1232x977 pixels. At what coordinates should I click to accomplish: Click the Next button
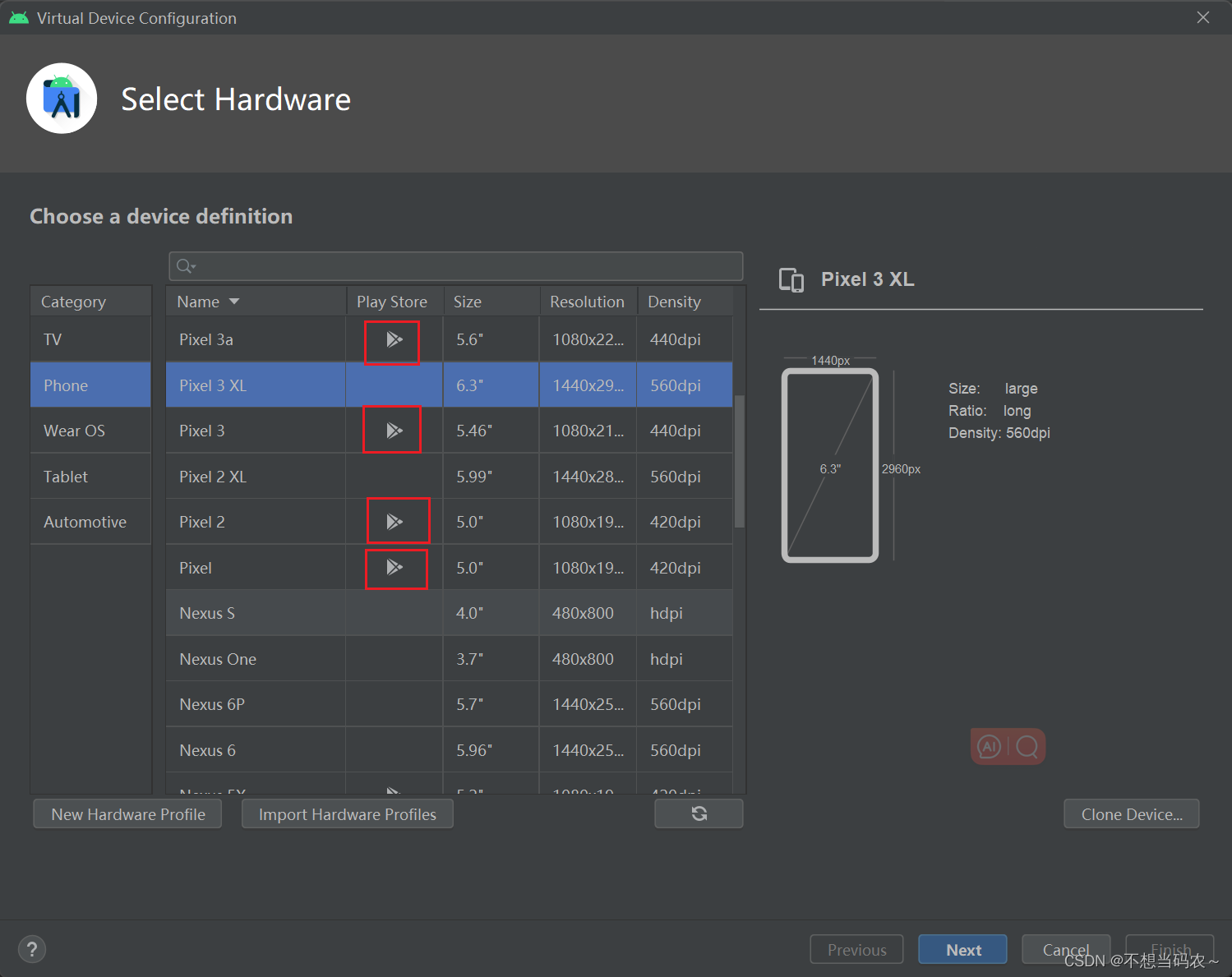[962, 949]
